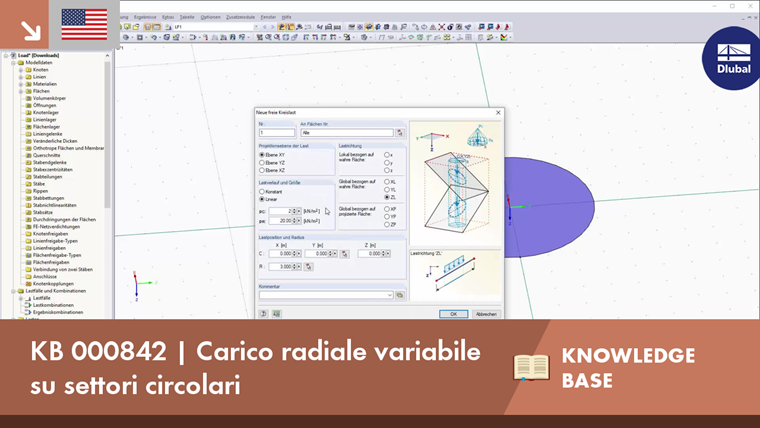Click the R radius spinner arrows
The width and height of the screenshot is (760, 428).
(294, 267)
